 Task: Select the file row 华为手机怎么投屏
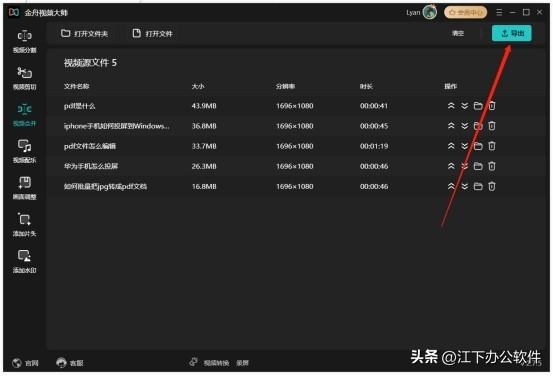click(296, 166)
